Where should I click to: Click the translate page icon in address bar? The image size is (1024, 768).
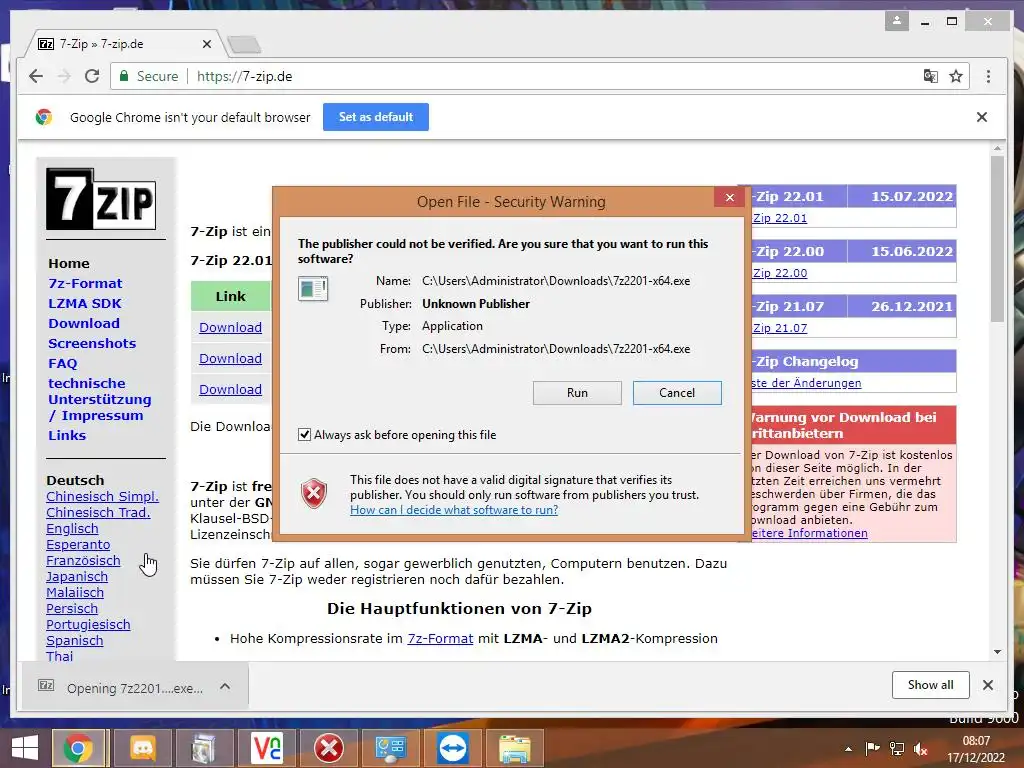[x=931, y=76]
